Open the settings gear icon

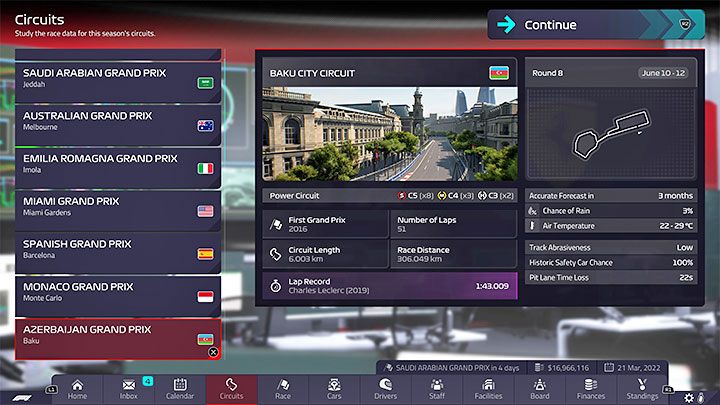(688, 397)
